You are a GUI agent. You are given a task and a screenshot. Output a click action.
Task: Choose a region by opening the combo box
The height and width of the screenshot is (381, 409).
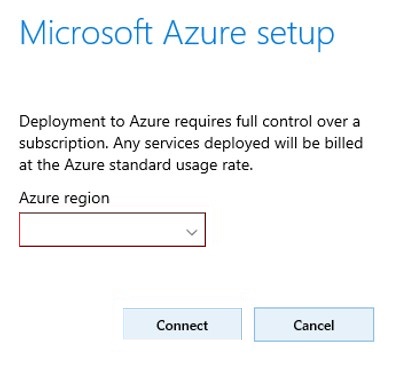click(112, 230)
